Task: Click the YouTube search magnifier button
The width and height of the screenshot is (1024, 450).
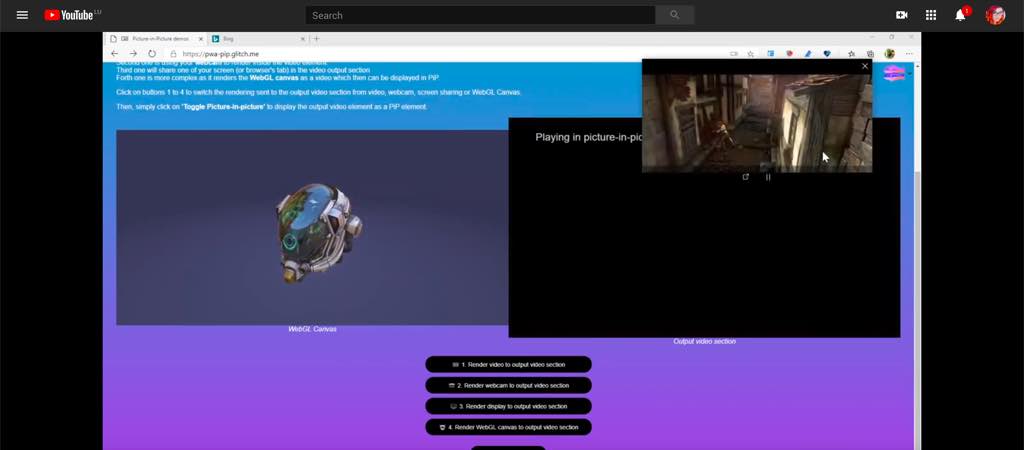Action: point(674,15)
